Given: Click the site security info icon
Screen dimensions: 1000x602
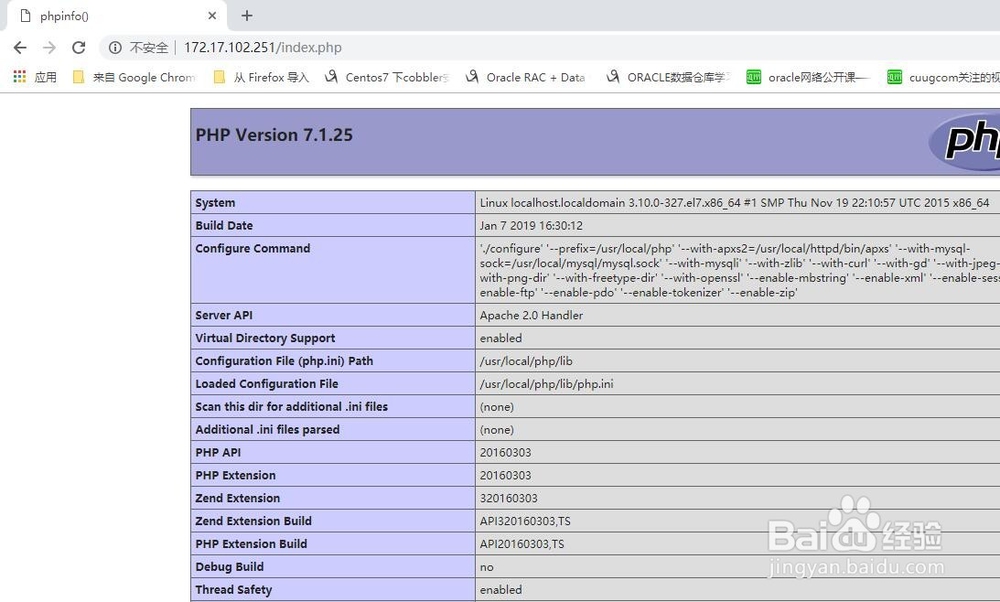Looking at the screenshot, I should point(113,47).
